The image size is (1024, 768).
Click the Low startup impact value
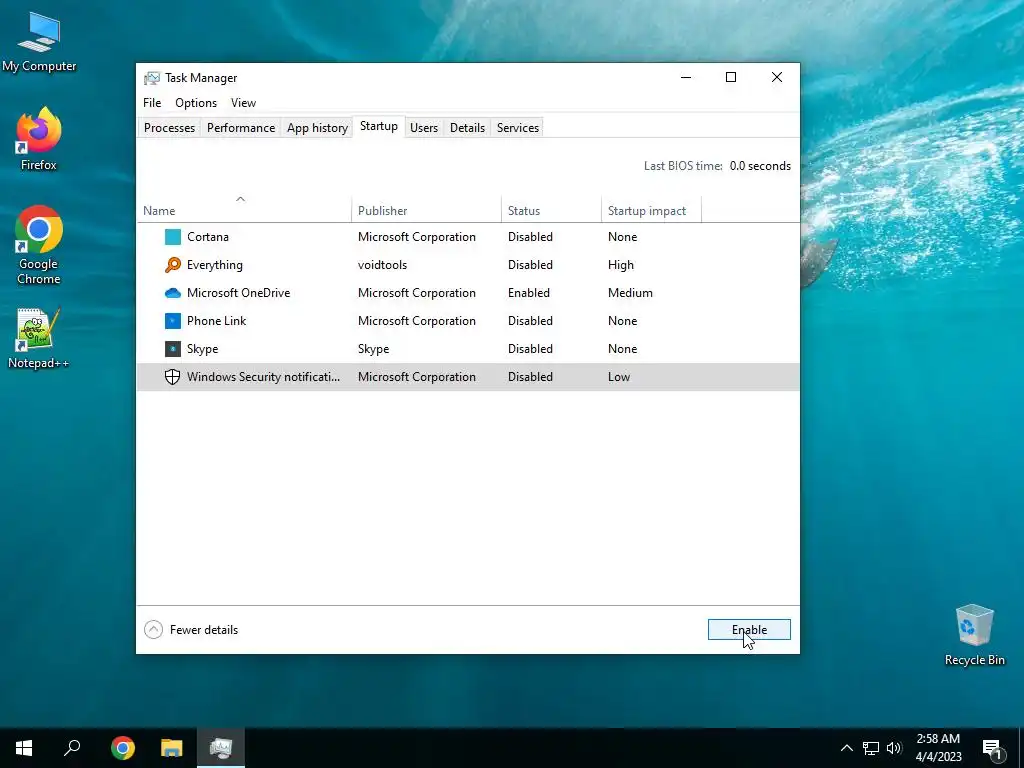pyautogui.click(x=619, y=377)
